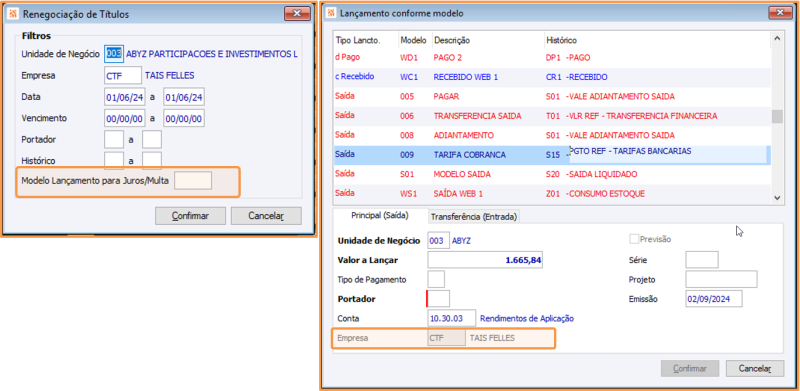Toggle the Previsão checkbox
Image resolution: width=800 pixels, height=391 pixels.
tap(634, 239)
